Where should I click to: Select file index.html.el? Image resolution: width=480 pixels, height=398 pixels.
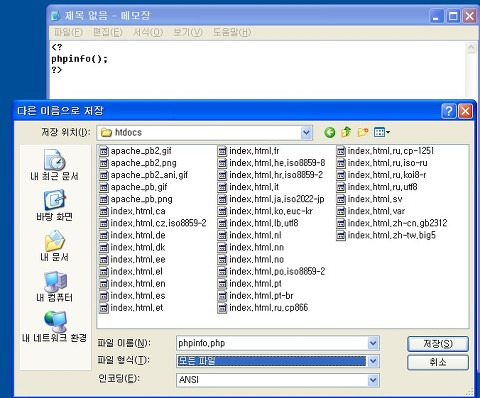[x=131, y=272]
